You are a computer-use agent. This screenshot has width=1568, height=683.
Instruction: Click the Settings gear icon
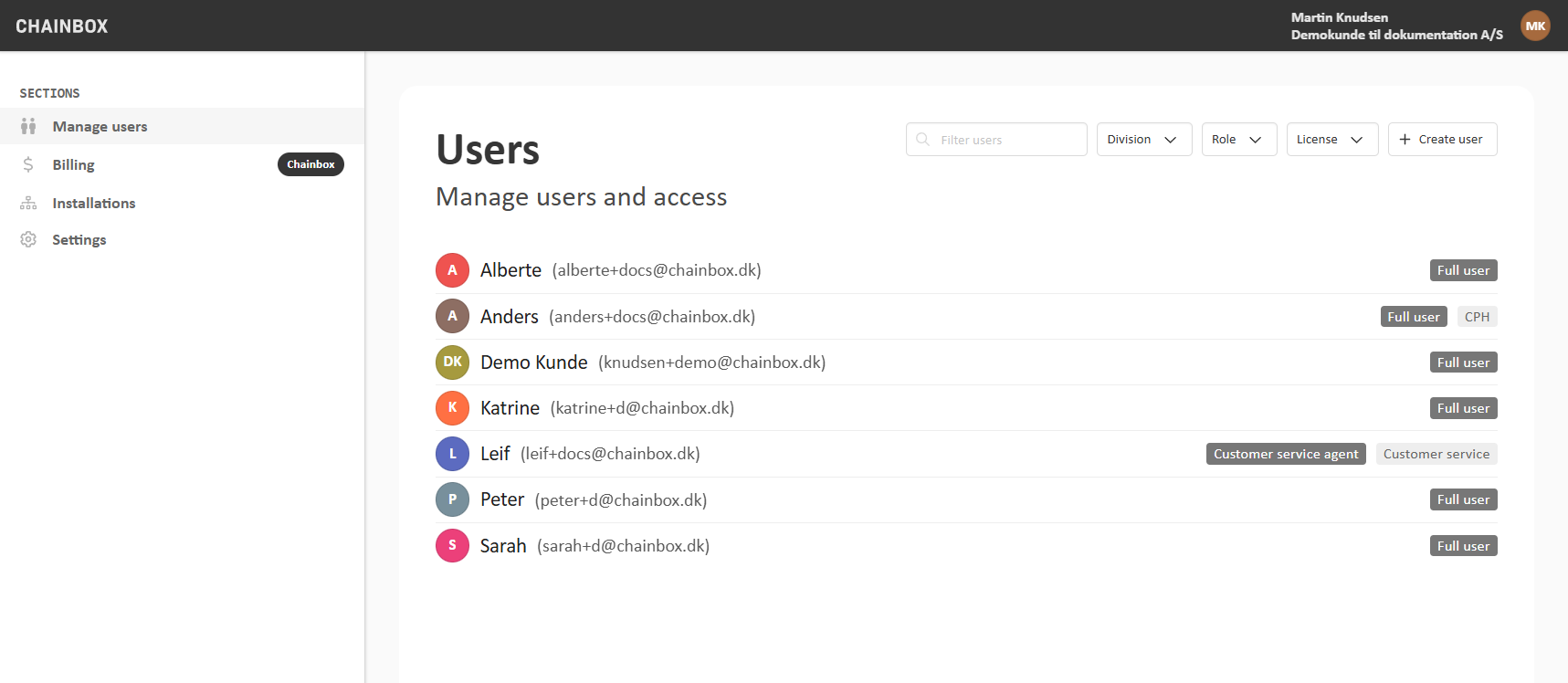tap(28, 239)
